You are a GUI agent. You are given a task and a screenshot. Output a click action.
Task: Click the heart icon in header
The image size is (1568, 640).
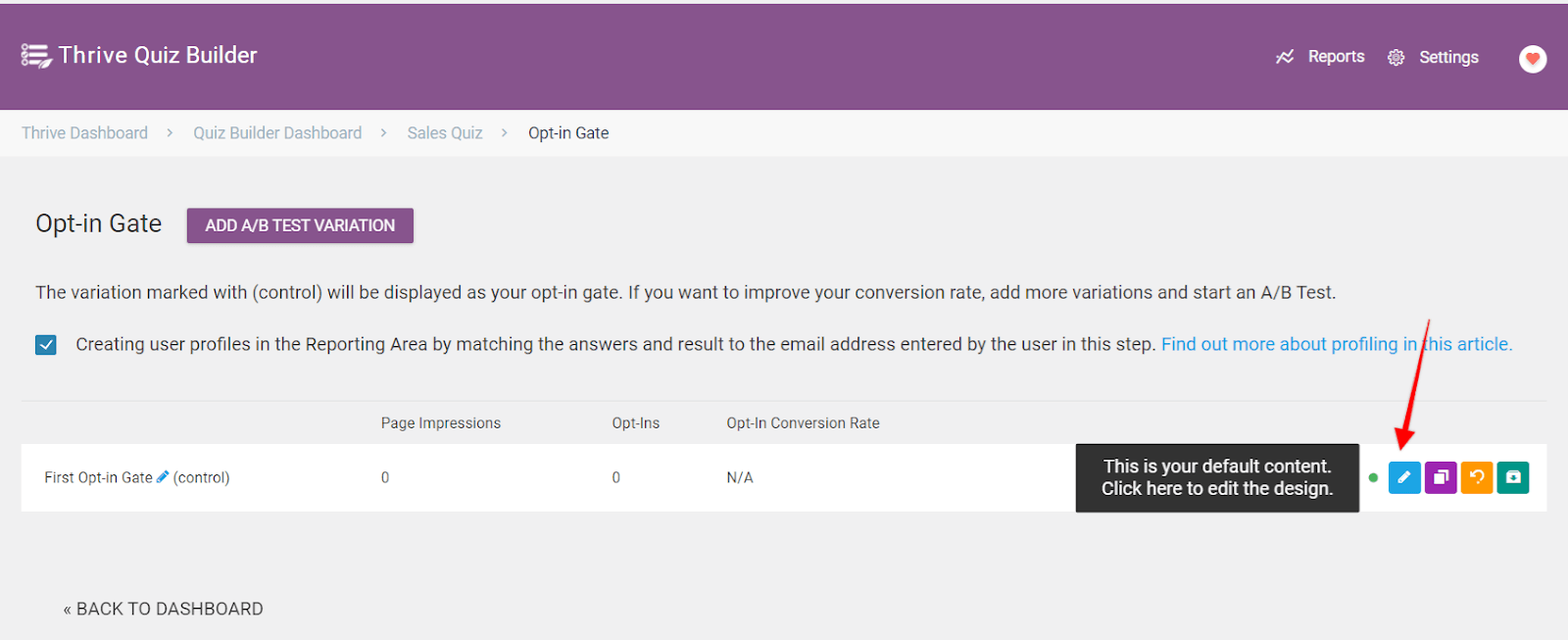pos(1532,59)
